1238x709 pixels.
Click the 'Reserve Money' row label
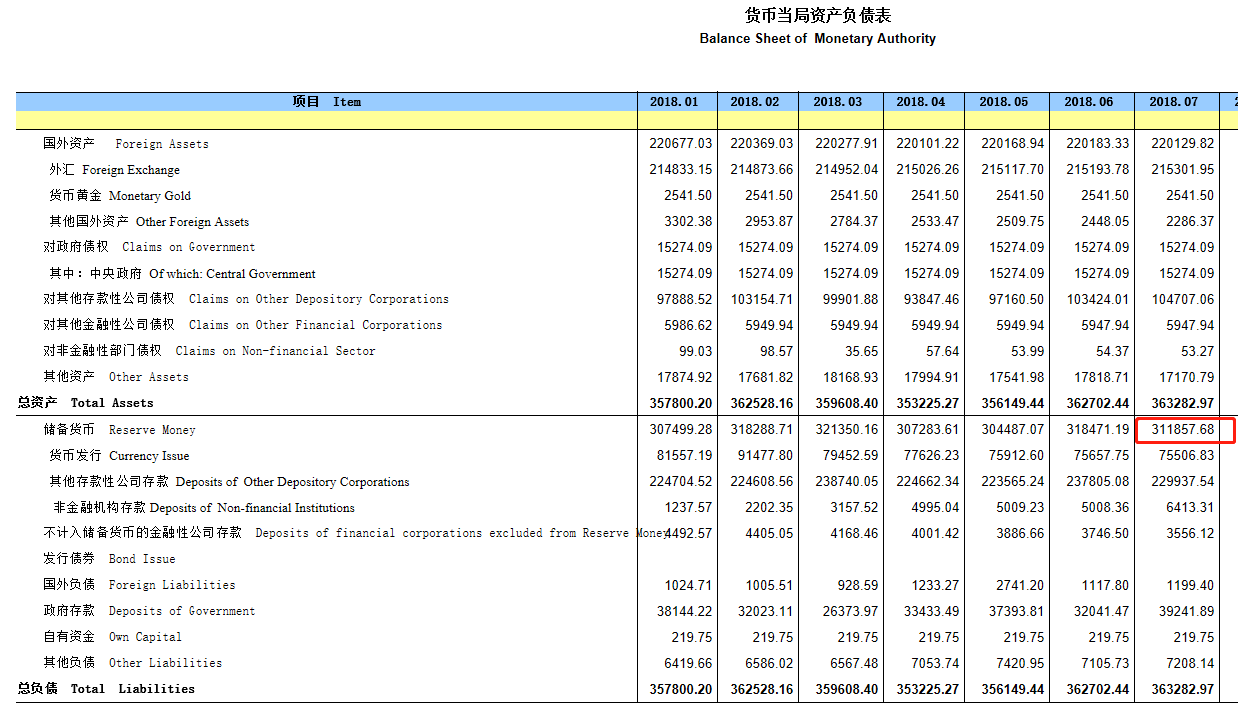click(152, 430)
